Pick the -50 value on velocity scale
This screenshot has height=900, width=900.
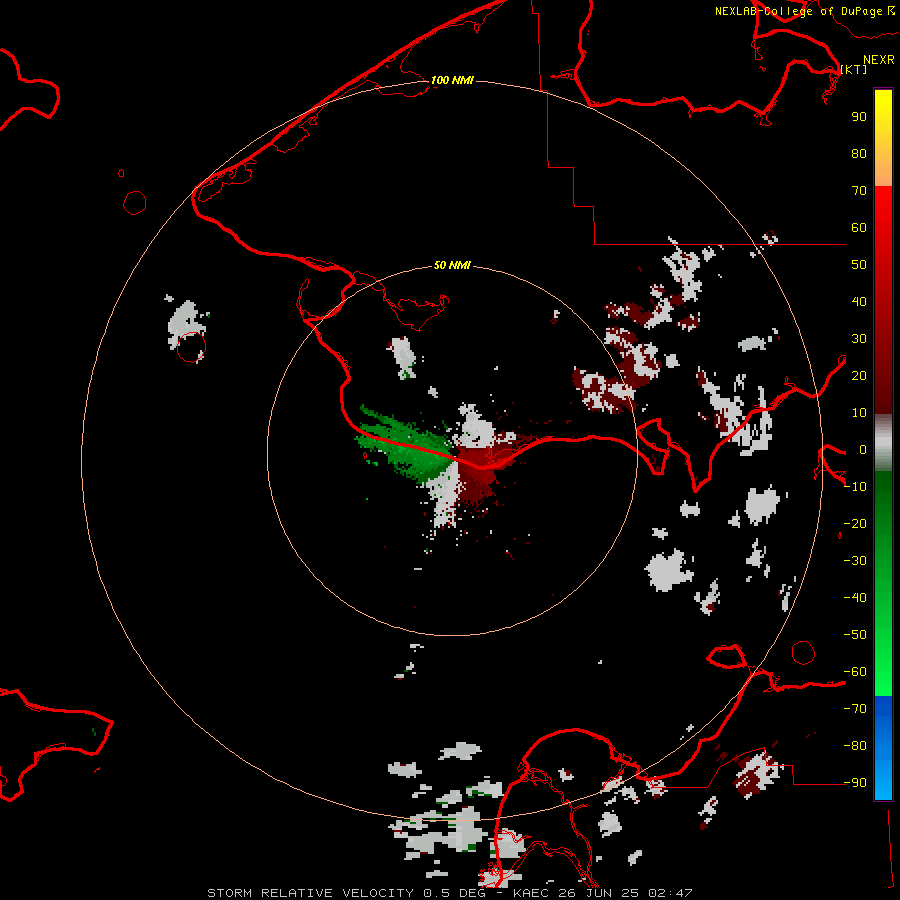pos(855,635)
